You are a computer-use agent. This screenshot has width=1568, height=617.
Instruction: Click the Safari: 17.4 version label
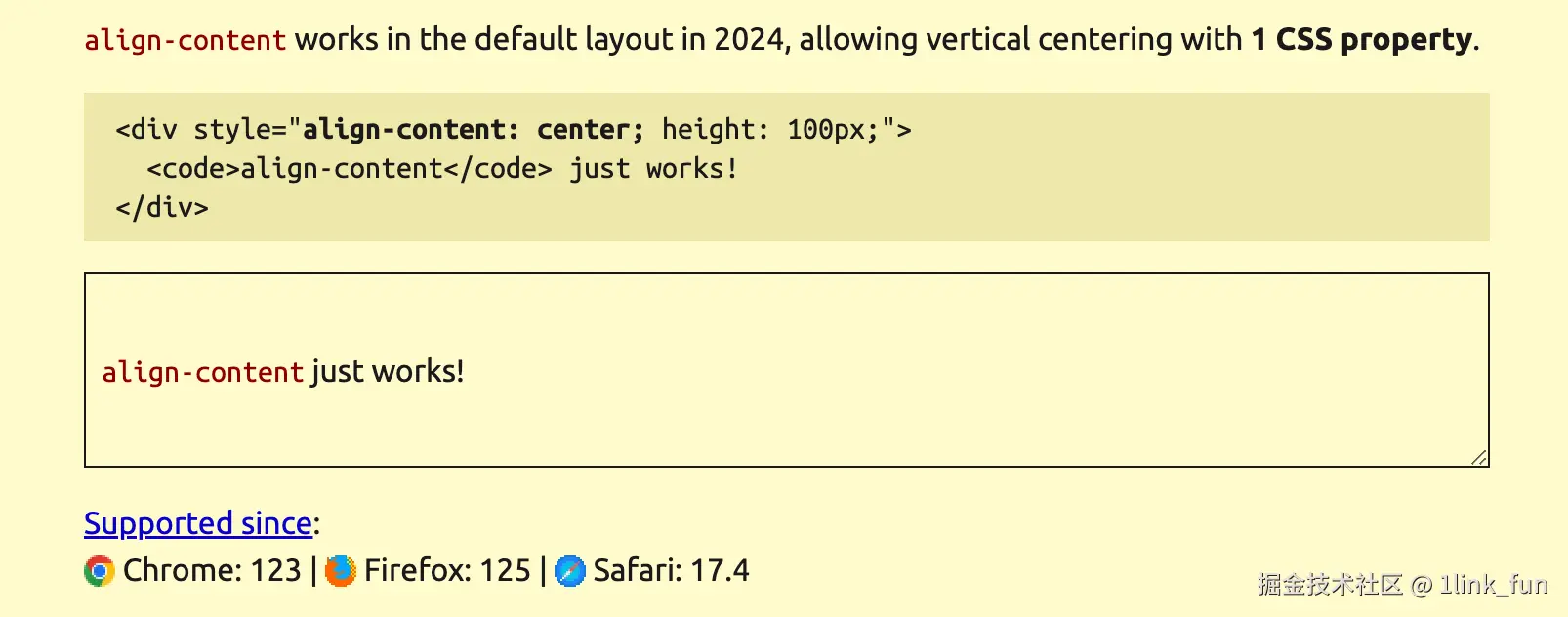(672, 570)
